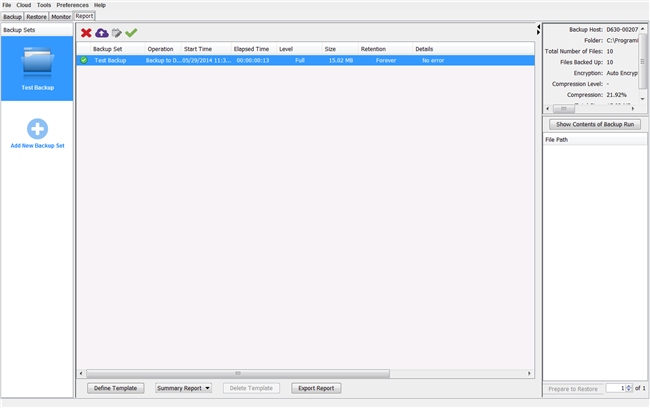
Task: Click the tag label icon in toolbar
Action: click(x=116, y=33)
